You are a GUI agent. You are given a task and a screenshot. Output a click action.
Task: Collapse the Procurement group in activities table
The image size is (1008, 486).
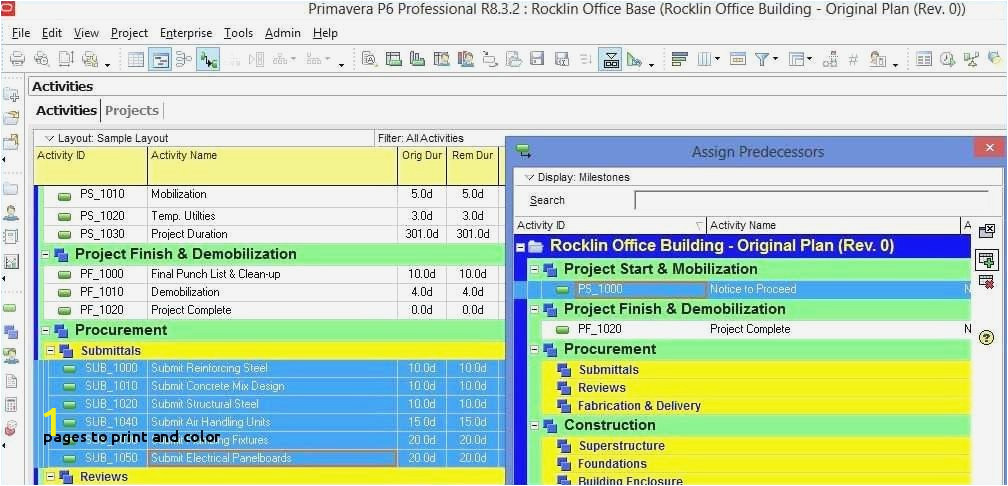click(x=46, y=330)
